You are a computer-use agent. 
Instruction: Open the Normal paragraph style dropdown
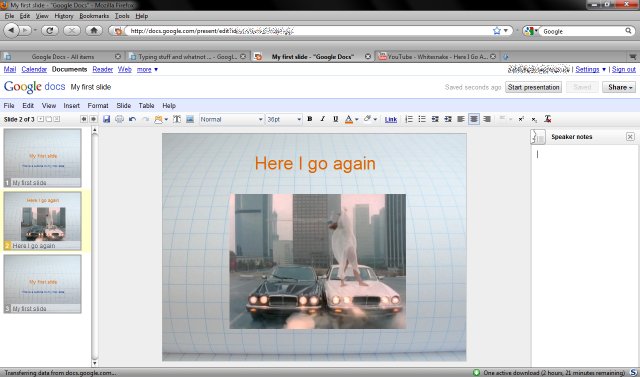pyautogui.click(x=231, y=119)
